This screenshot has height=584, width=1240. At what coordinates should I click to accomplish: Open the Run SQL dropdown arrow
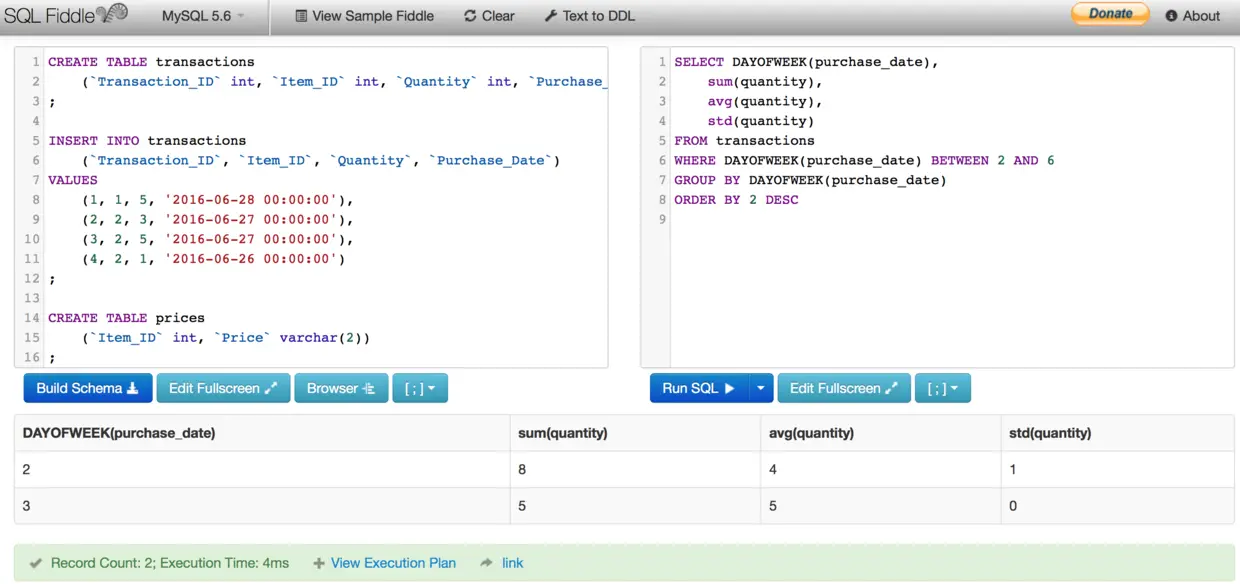point(759,388)
